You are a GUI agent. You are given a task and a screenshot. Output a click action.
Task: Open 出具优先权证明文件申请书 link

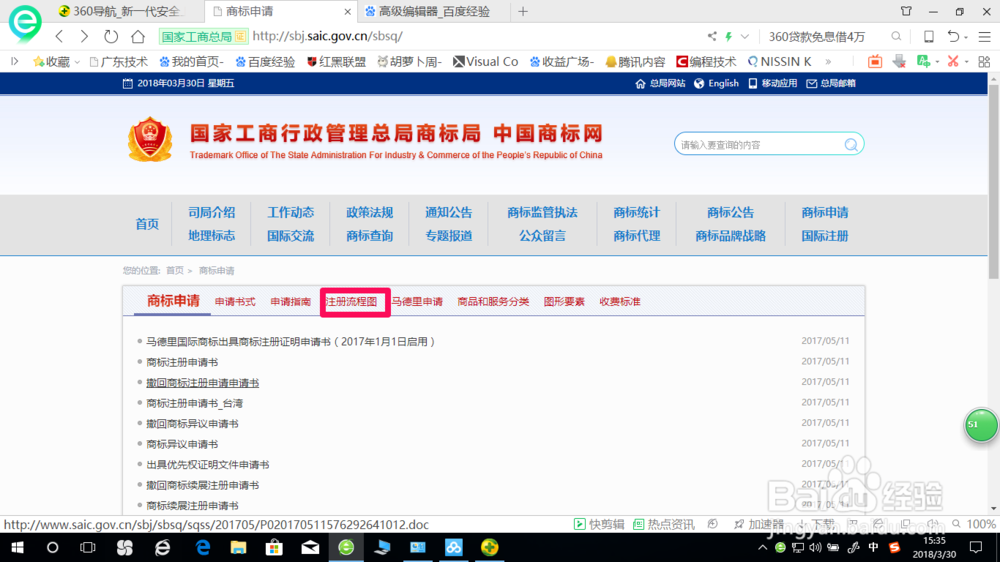pos(208,464)
